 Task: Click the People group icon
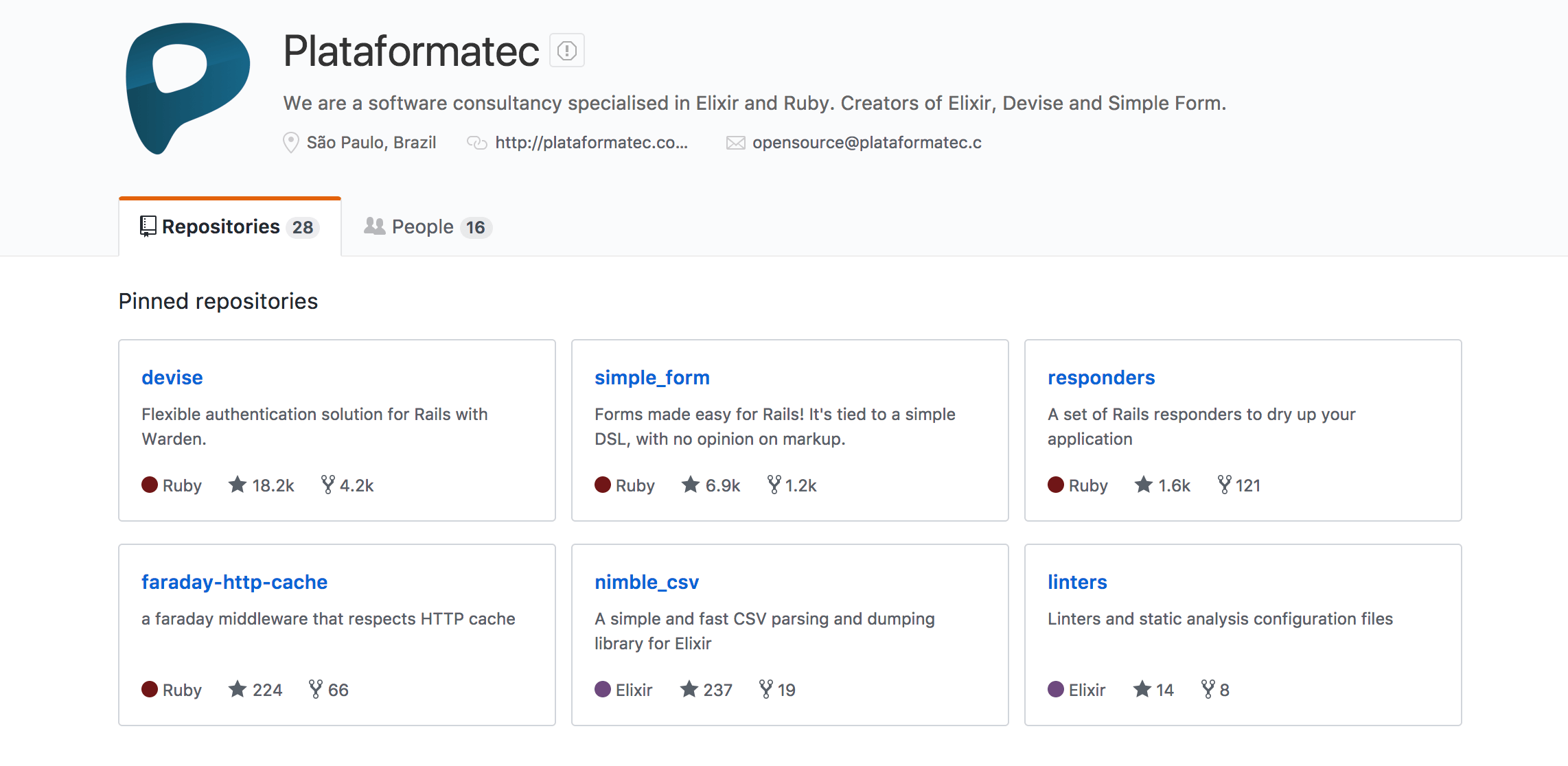coord(374,226)
